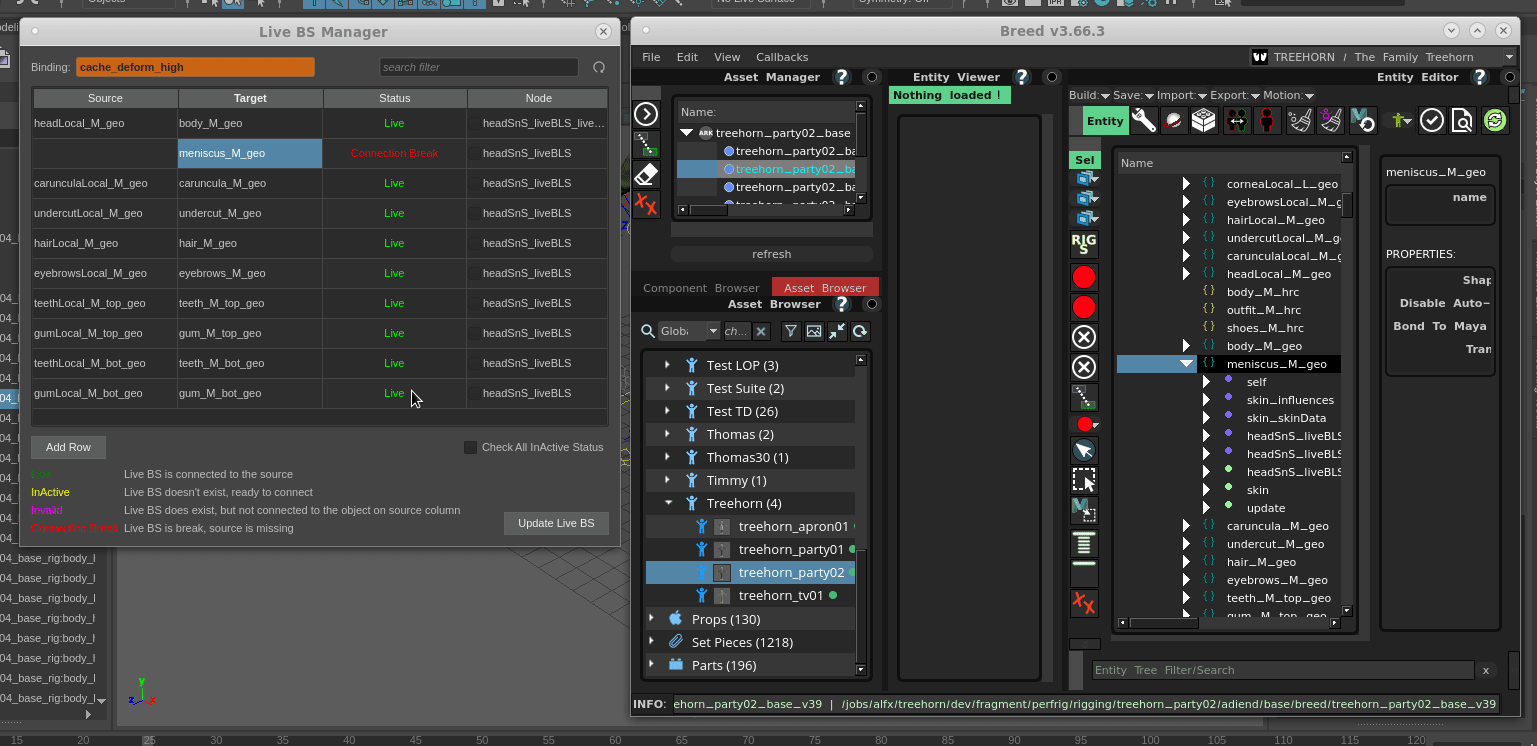Click the filter funnel icon in Asset Browser
This screenshot has width=1537, height=746.
click(791, 331)
